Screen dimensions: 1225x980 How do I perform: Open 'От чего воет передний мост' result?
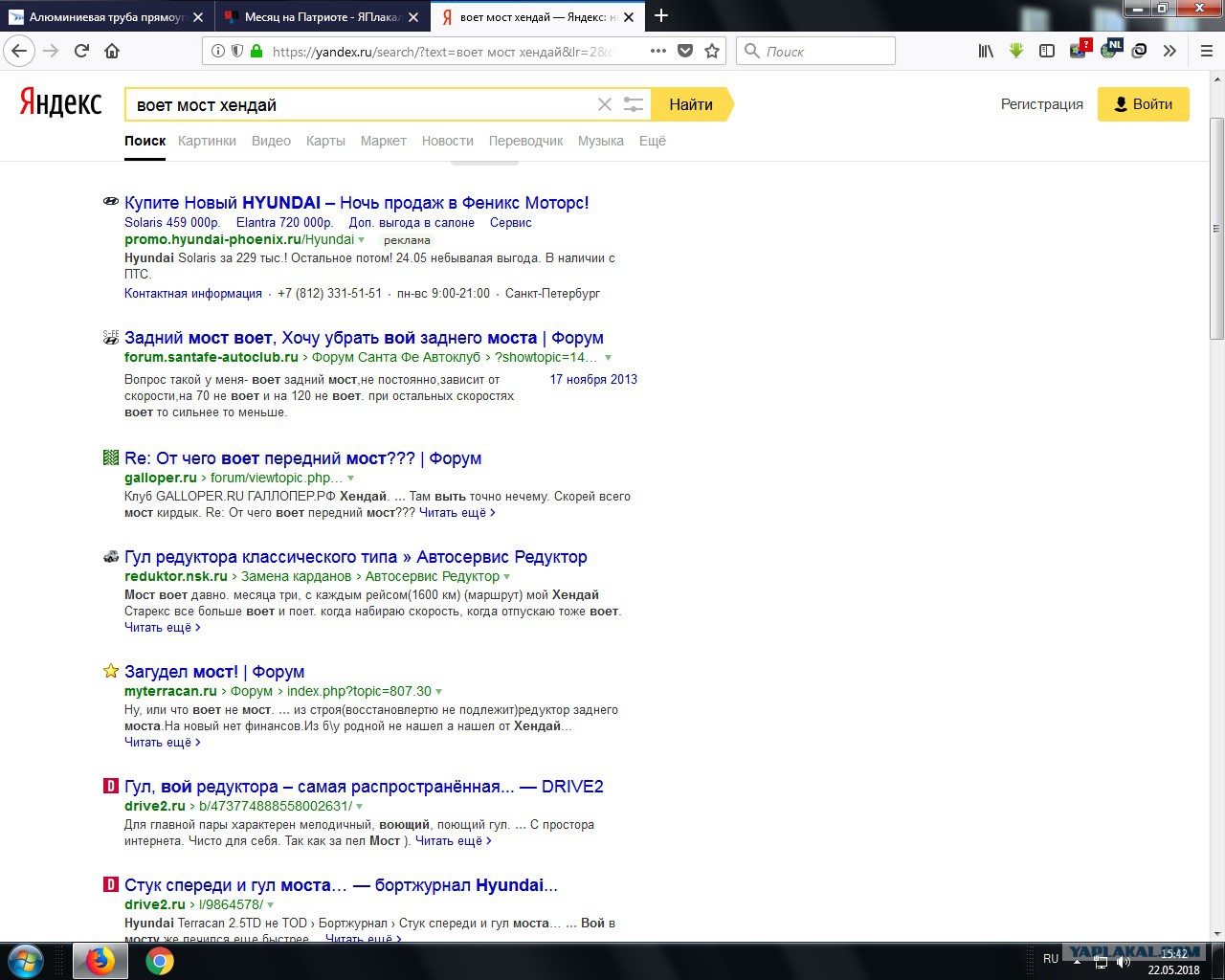(303, 458)
